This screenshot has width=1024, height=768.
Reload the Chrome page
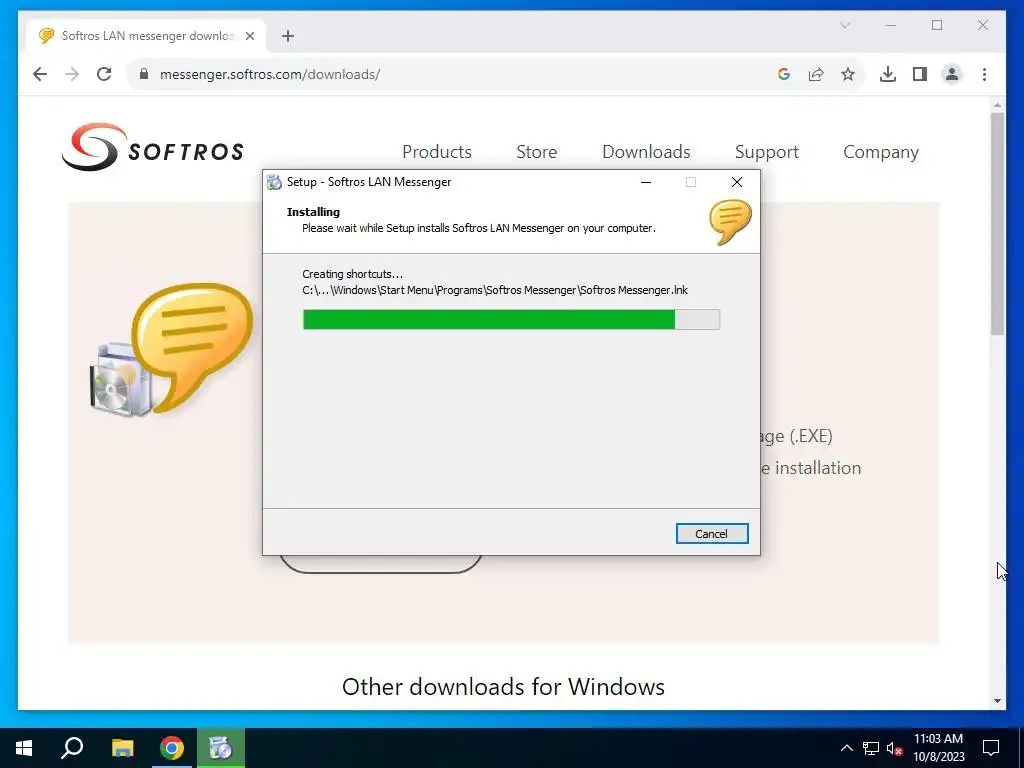pyautogui.click(x=104, y=74)
